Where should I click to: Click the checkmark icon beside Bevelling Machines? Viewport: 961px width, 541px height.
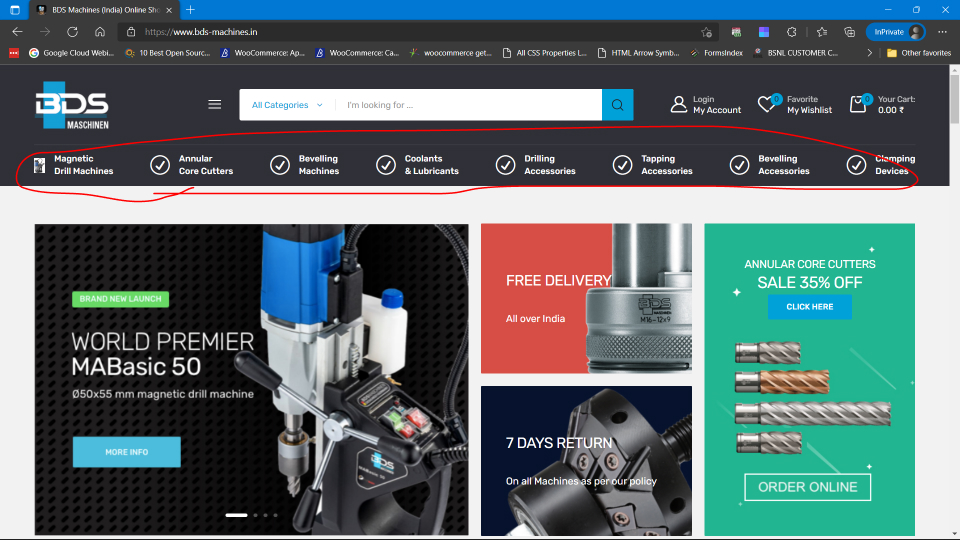click(x=280, y=165)
